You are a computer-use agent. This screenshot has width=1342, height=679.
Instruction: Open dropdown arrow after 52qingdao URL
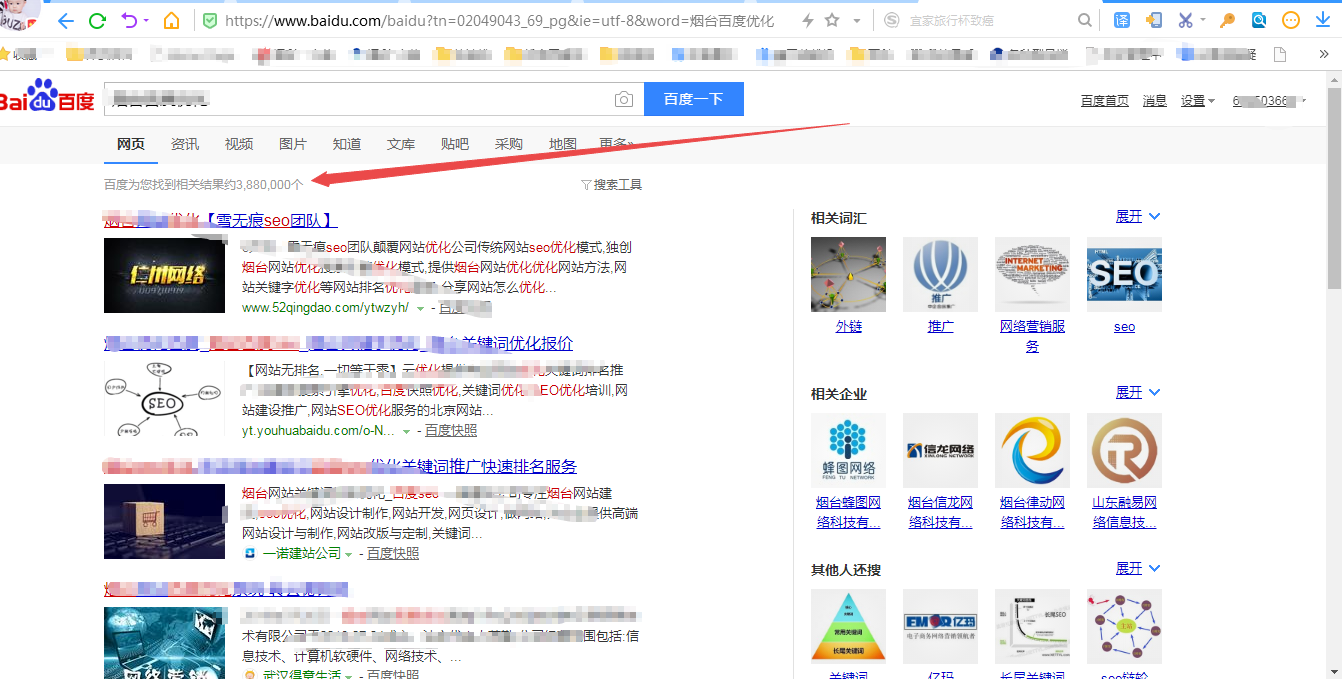click(420, 308)
